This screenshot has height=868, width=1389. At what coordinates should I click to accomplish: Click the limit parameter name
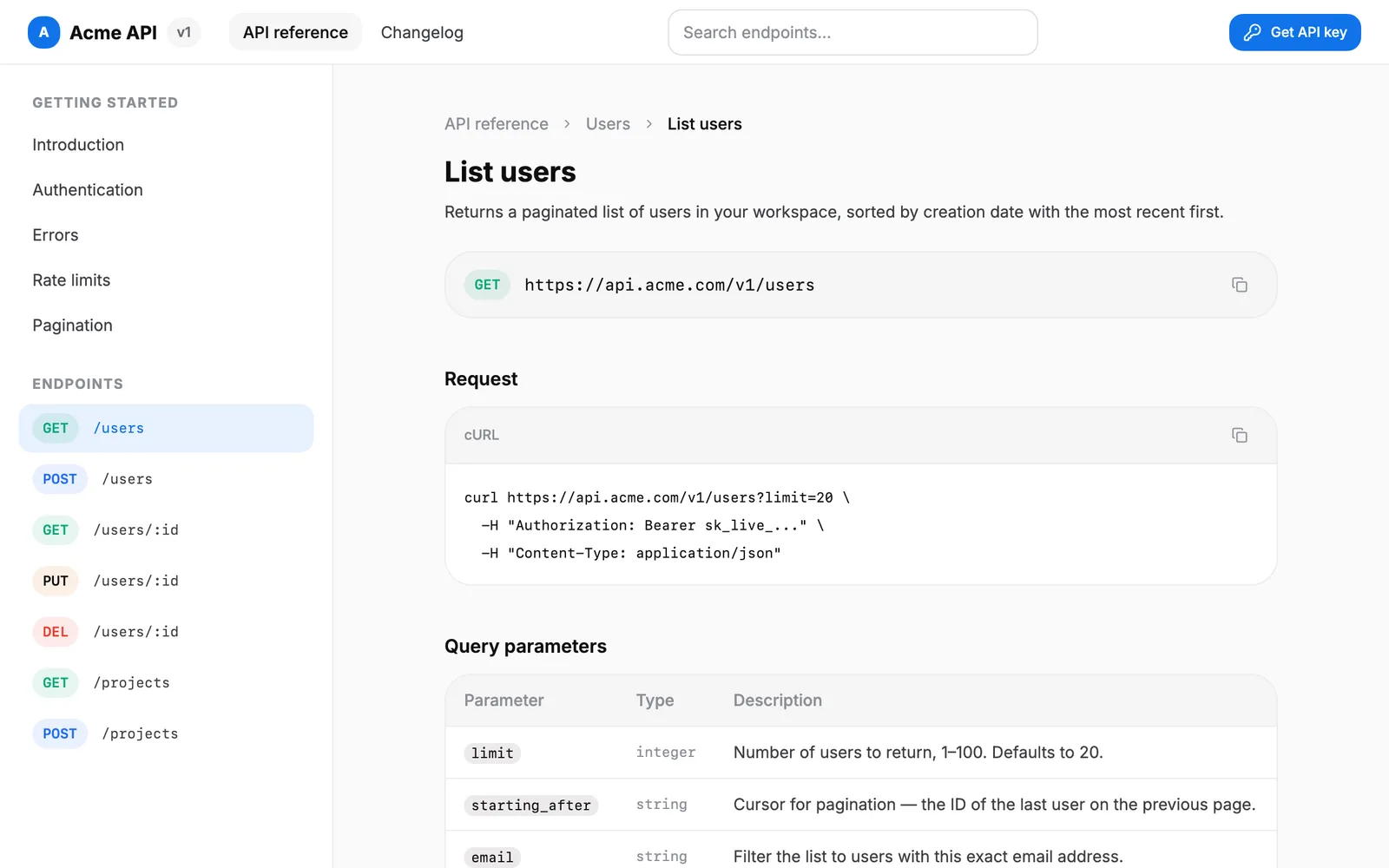point(492,753)
